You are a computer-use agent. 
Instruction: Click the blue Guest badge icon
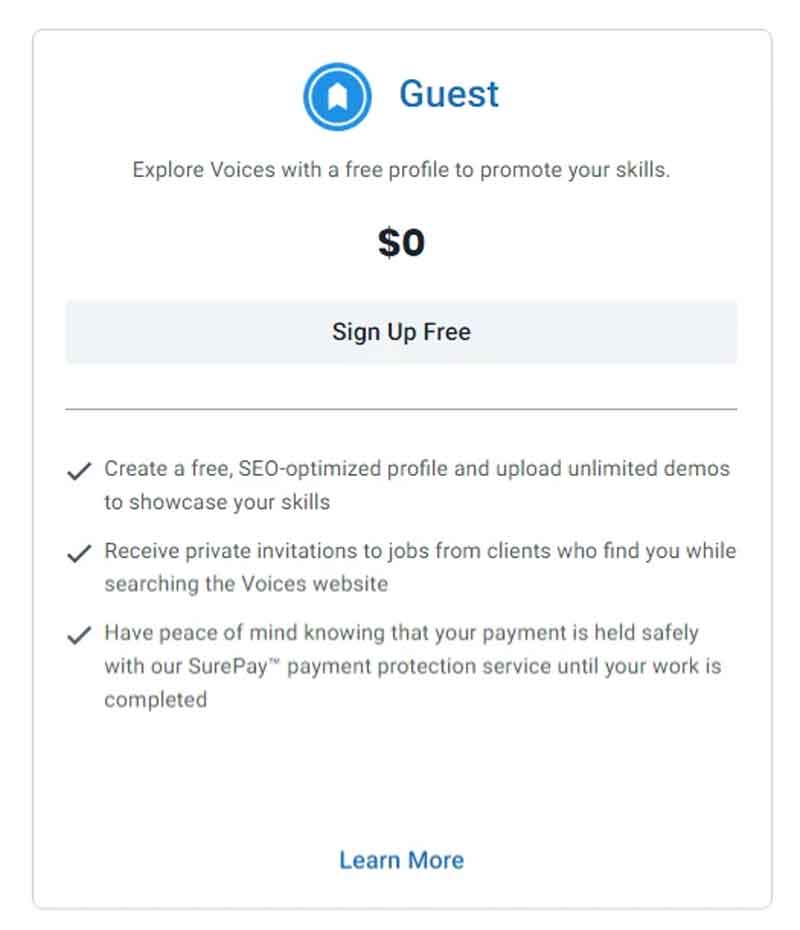click(337, 96)
